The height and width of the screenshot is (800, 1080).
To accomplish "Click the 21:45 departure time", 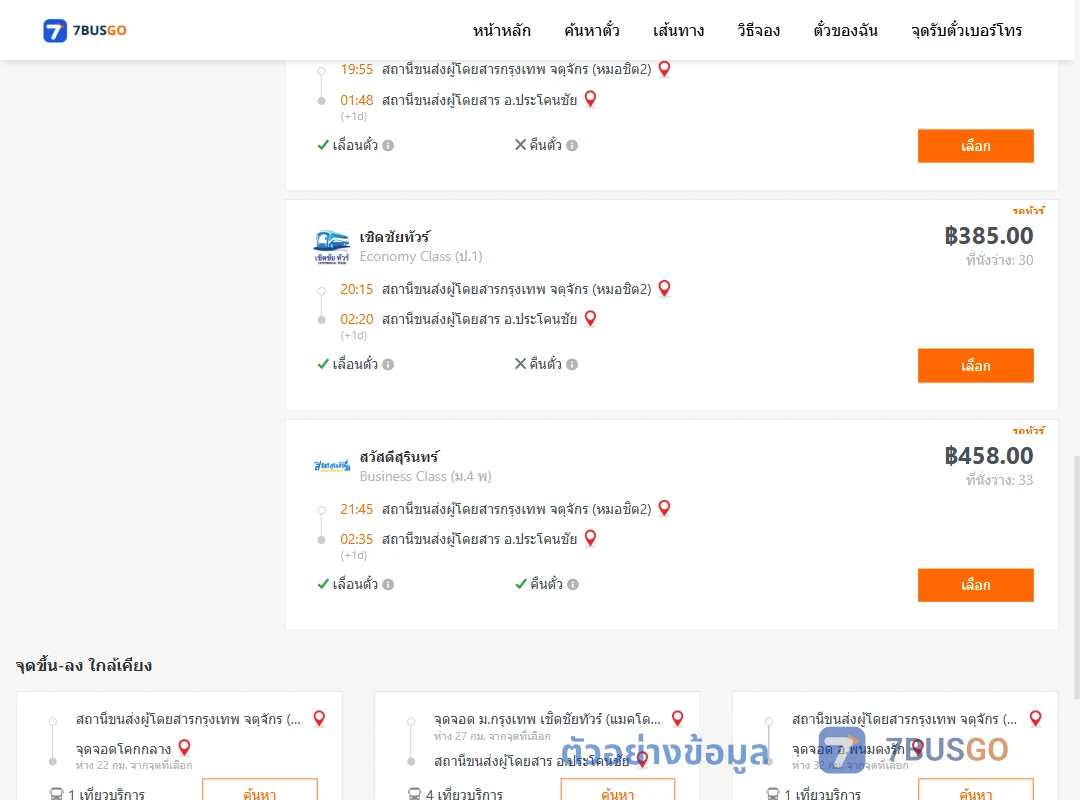I will click(x=356, y=509).
